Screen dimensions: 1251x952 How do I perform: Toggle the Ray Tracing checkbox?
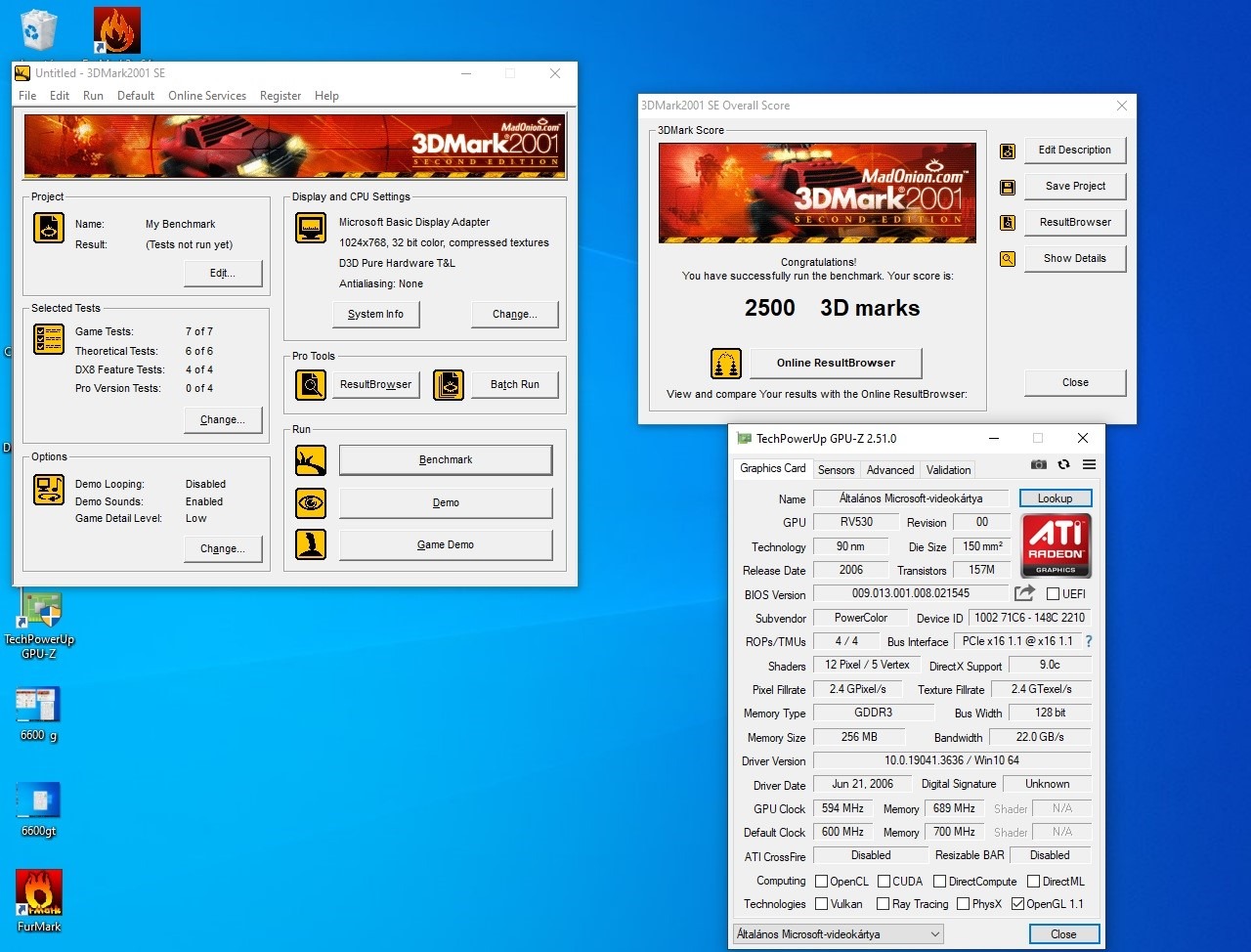tap(883, 904)
